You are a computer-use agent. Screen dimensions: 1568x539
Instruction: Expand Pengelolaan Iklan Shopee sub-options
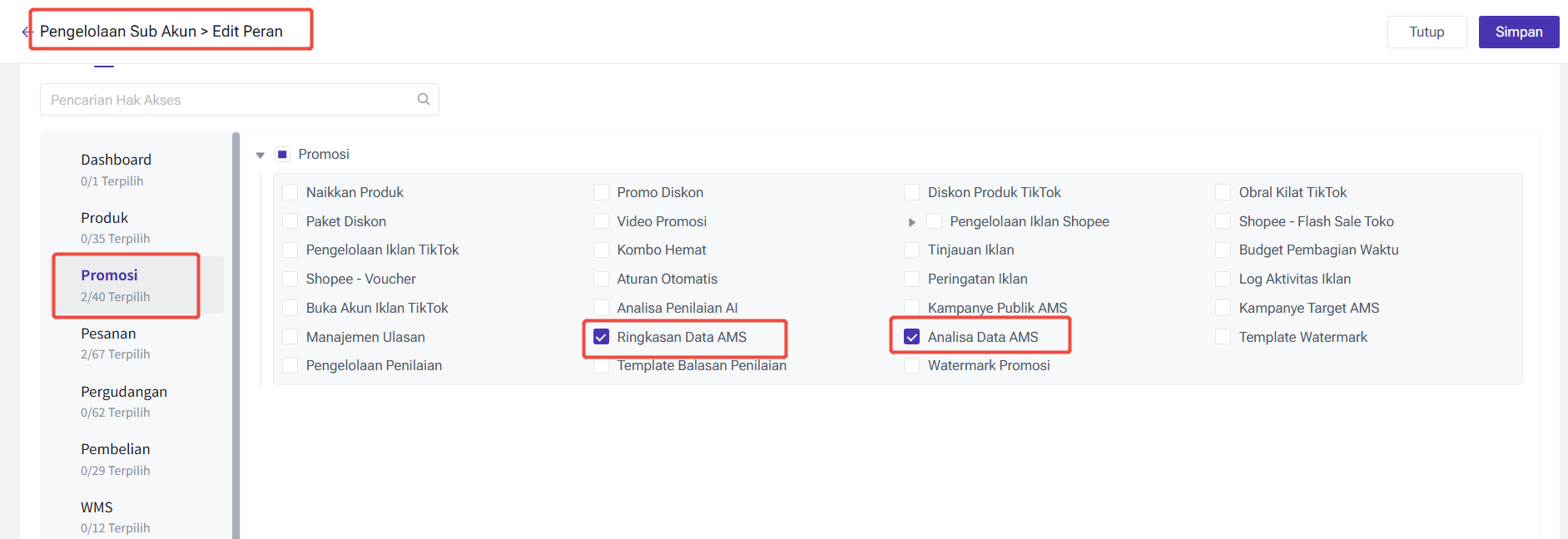click(x=912, y=222)
